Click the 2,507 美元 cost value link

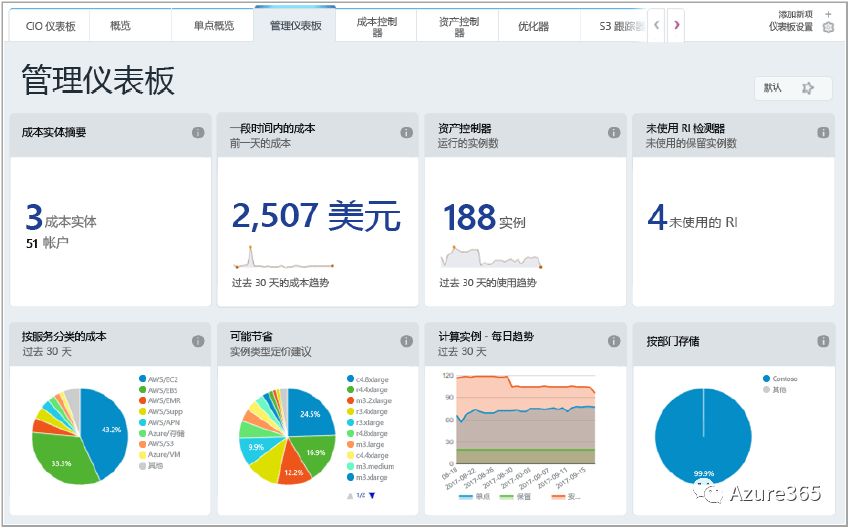click(x=316, y=215)
